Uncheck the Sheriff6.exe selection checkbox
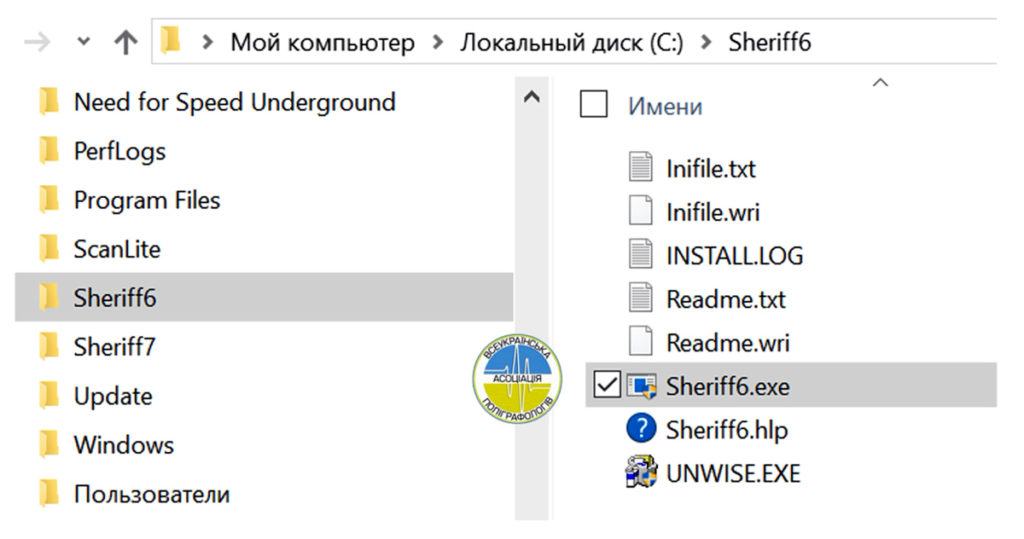This screenshot has width=1024, height=539. point(606,385)
